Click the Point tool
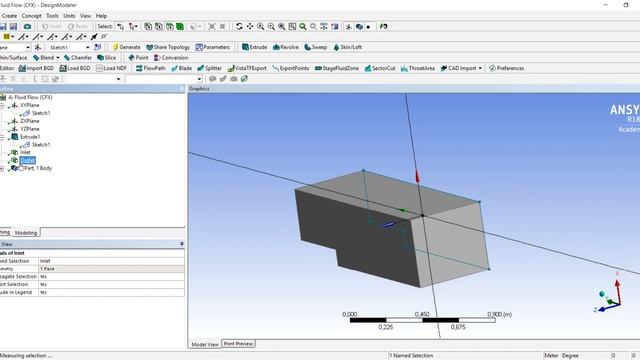Viewport: 640px width, 360px height. [138, 58]
